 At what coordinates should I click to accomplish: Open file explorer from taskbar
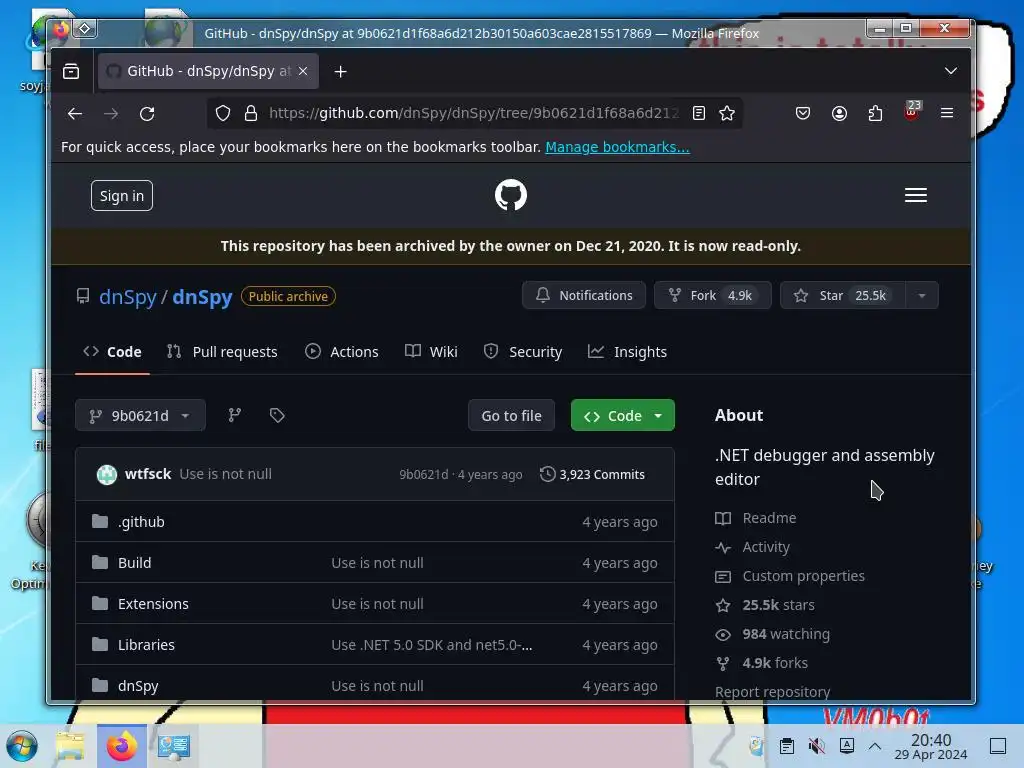(70, 746)
